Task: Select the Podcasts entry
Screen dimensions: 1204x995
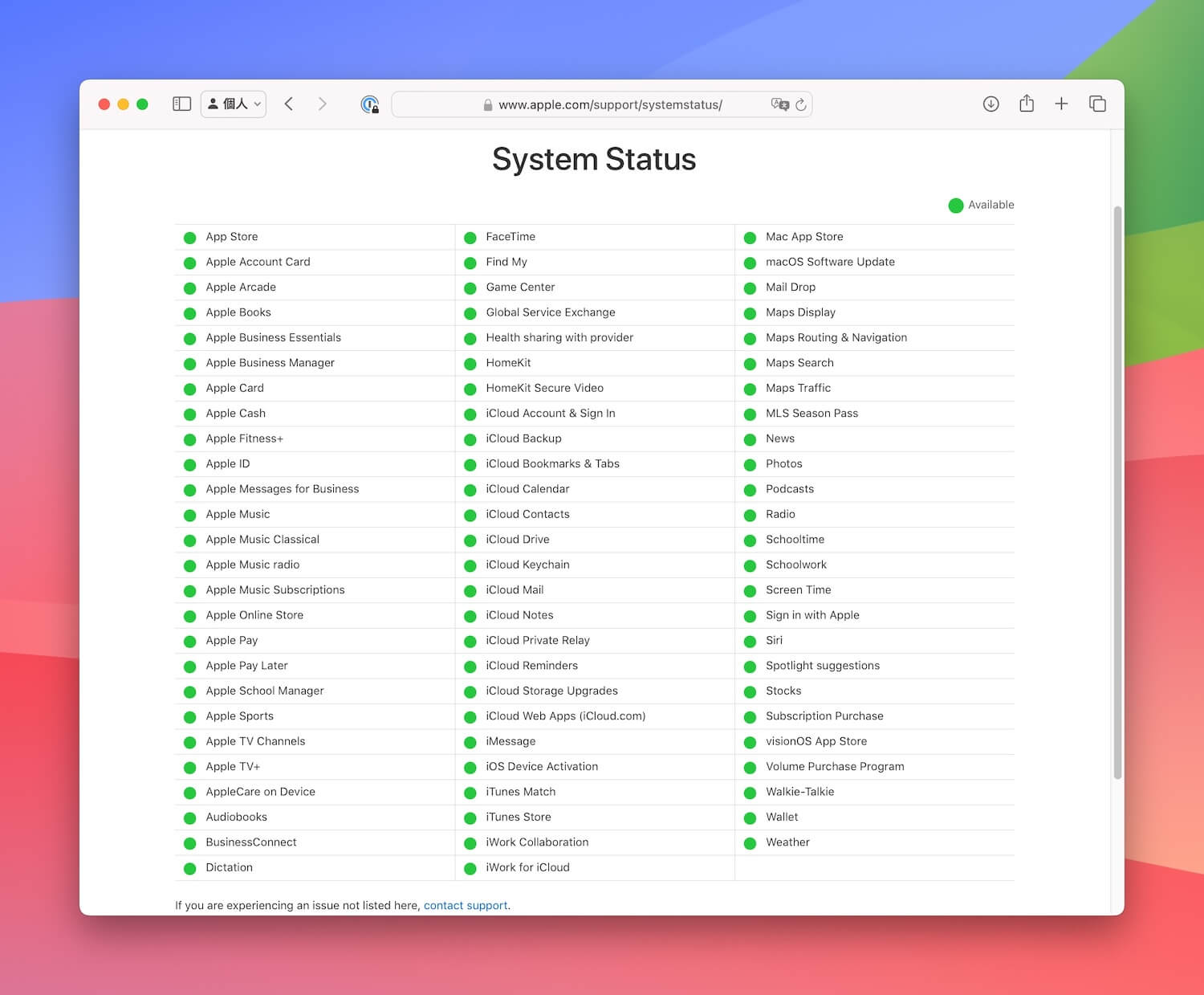Action: point(790,489)
